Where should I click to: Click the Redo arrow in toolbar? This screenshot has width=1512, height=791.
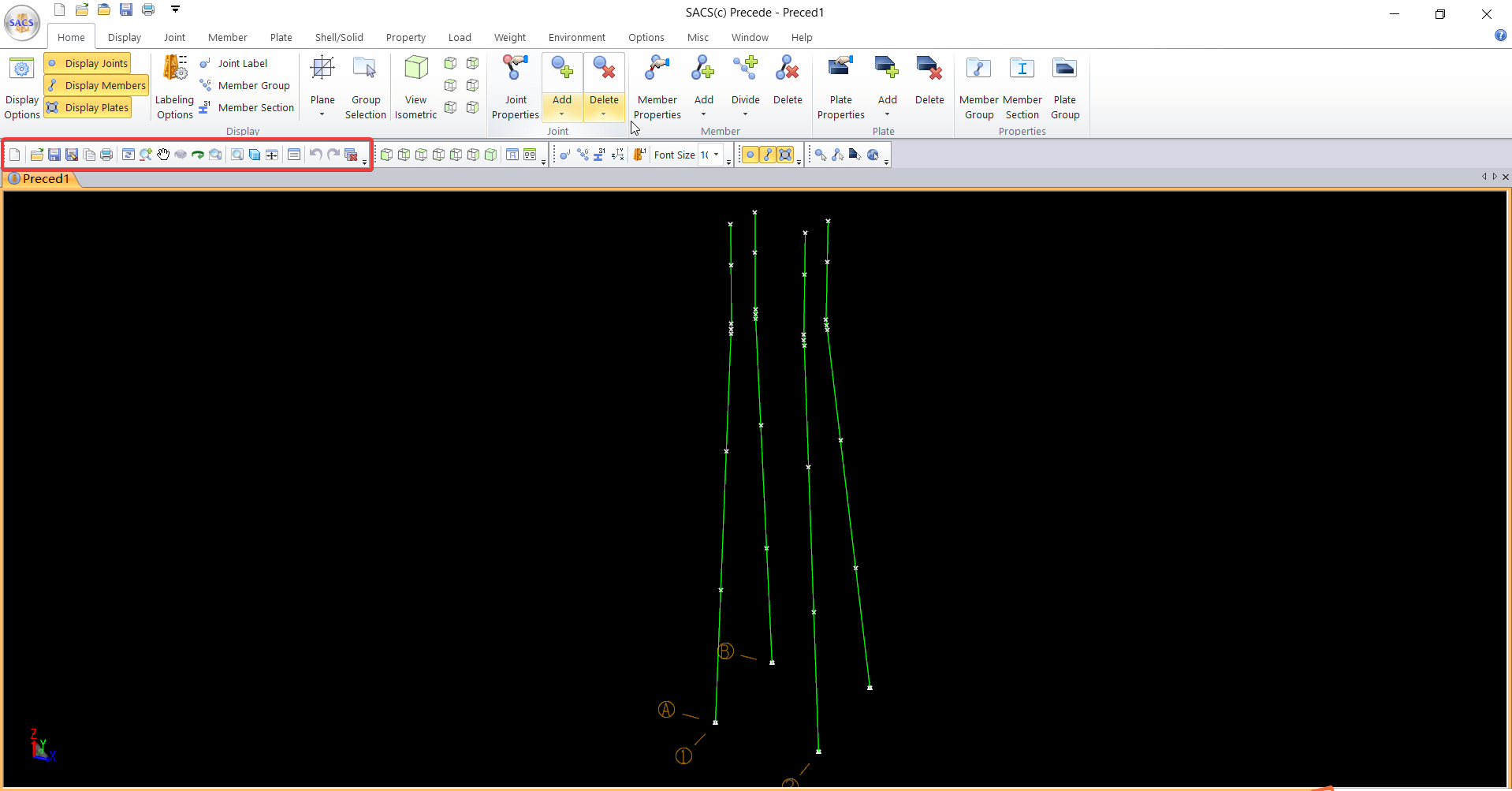click(333, 155)
